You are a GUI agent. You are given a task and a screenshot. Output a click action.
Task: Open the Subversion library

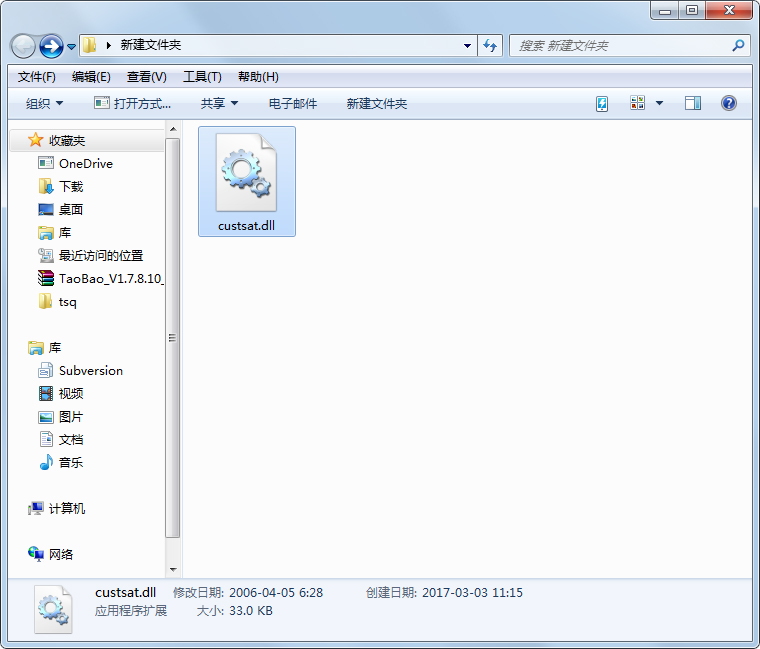(91, 371)
